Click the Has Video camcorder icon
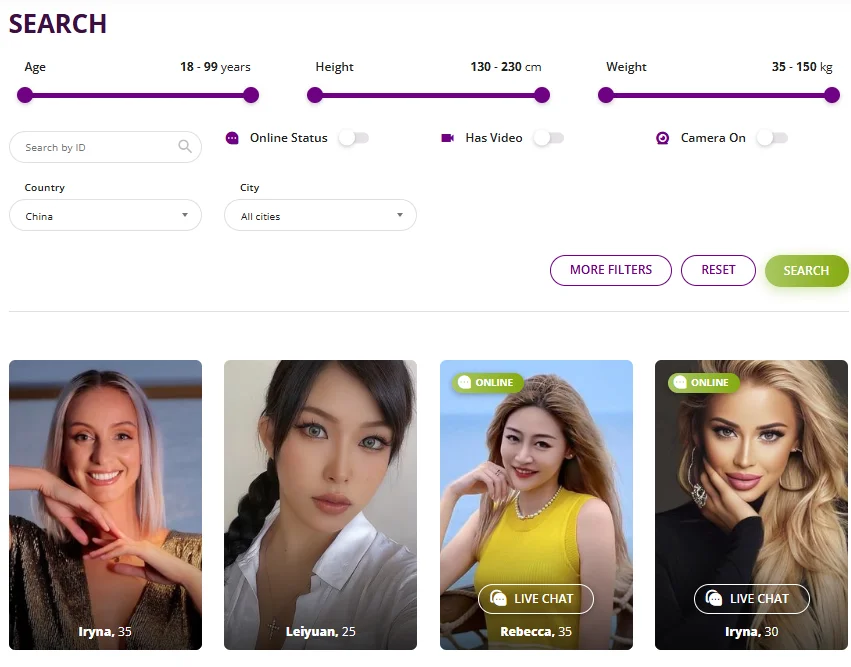The height and width of the screenshot is (667, 851). 447,138
